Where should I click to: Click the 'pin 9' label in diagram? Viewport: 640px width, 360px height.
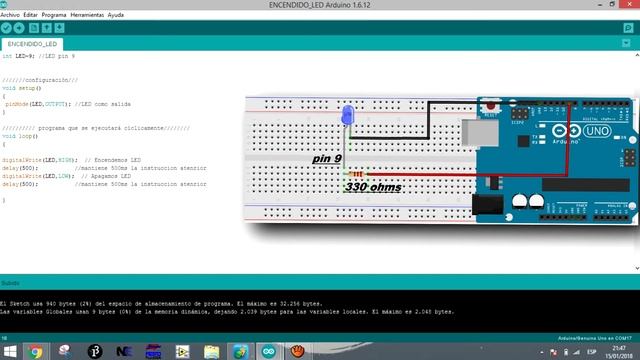(327, 158)
